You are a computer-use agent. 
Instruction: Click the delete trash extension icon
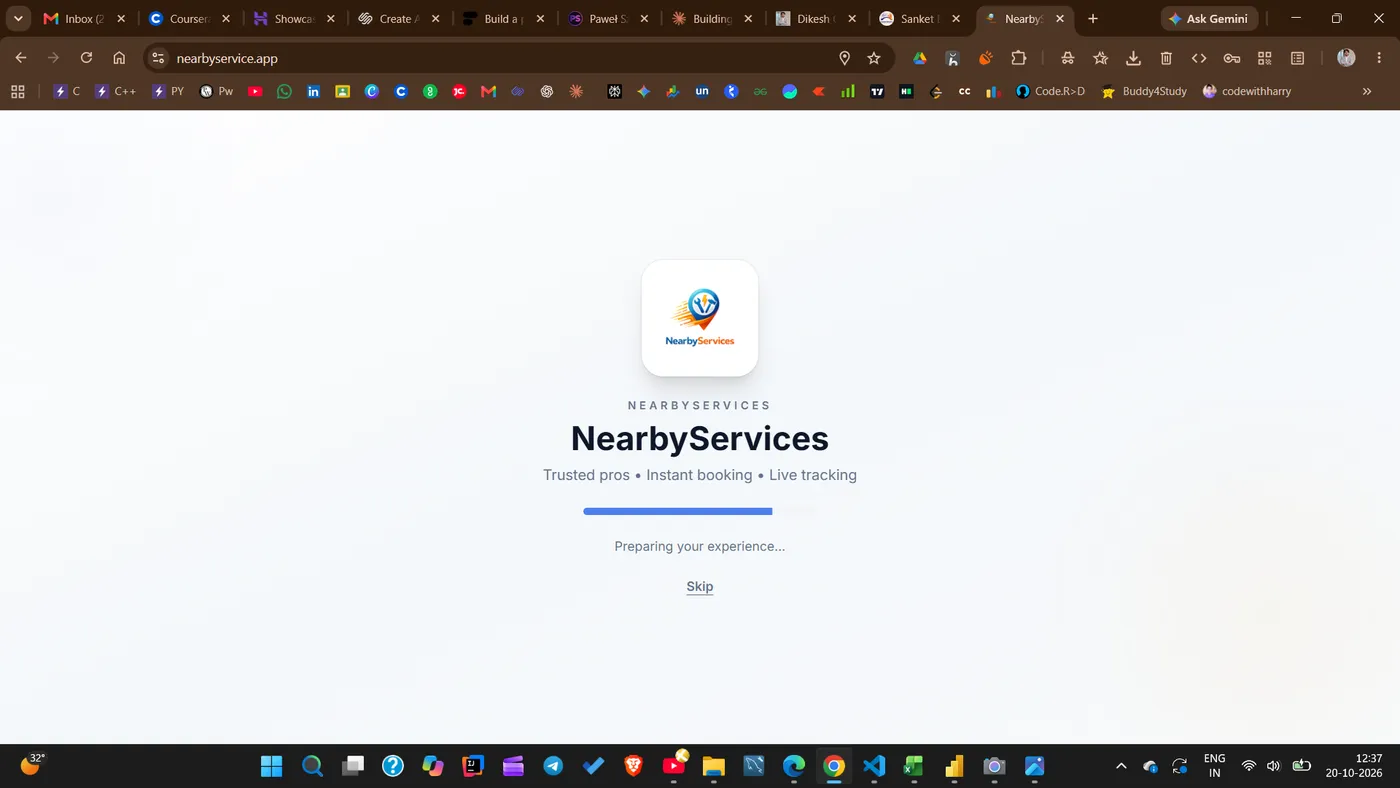click(x=1166, y=58)
